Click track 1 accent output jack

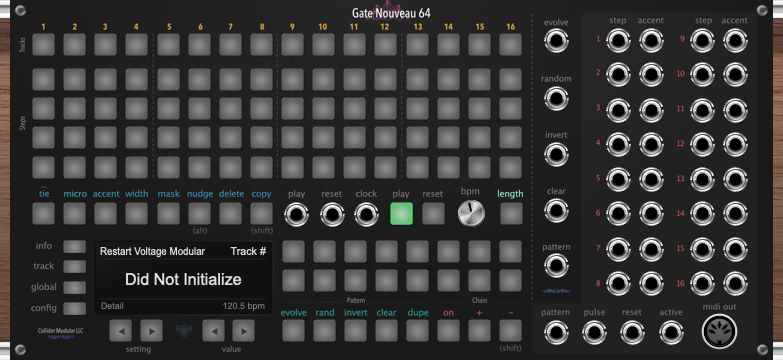[651, 41]
